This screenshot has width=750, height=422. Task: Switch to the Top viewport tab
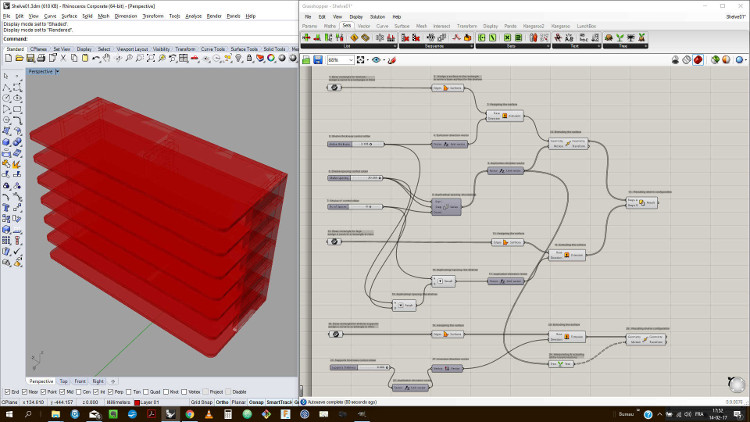click(64, 381)
